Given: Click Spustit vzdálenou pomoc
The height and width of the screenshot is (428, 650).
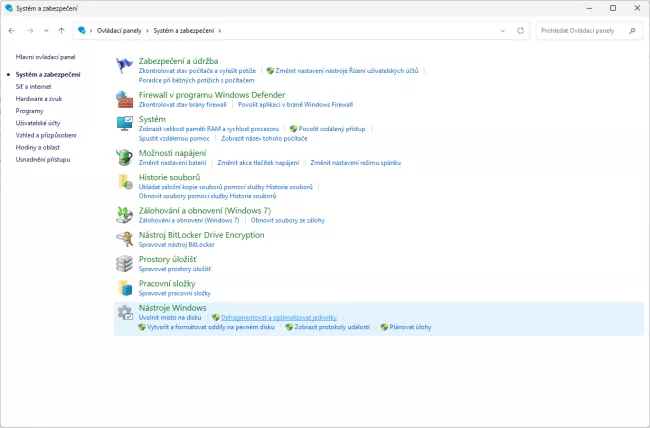Looking at the screenshot, I should click(174, 139).
